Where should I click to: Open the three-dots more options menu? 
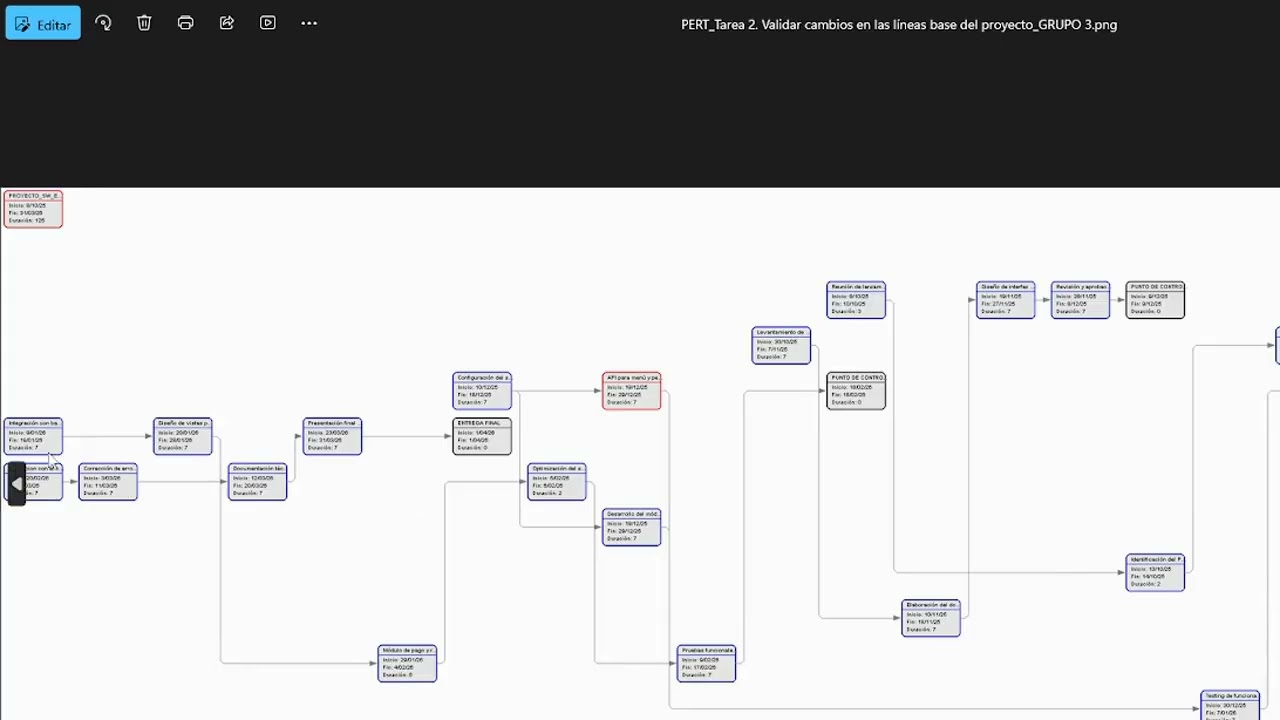(x=309, y=23)
